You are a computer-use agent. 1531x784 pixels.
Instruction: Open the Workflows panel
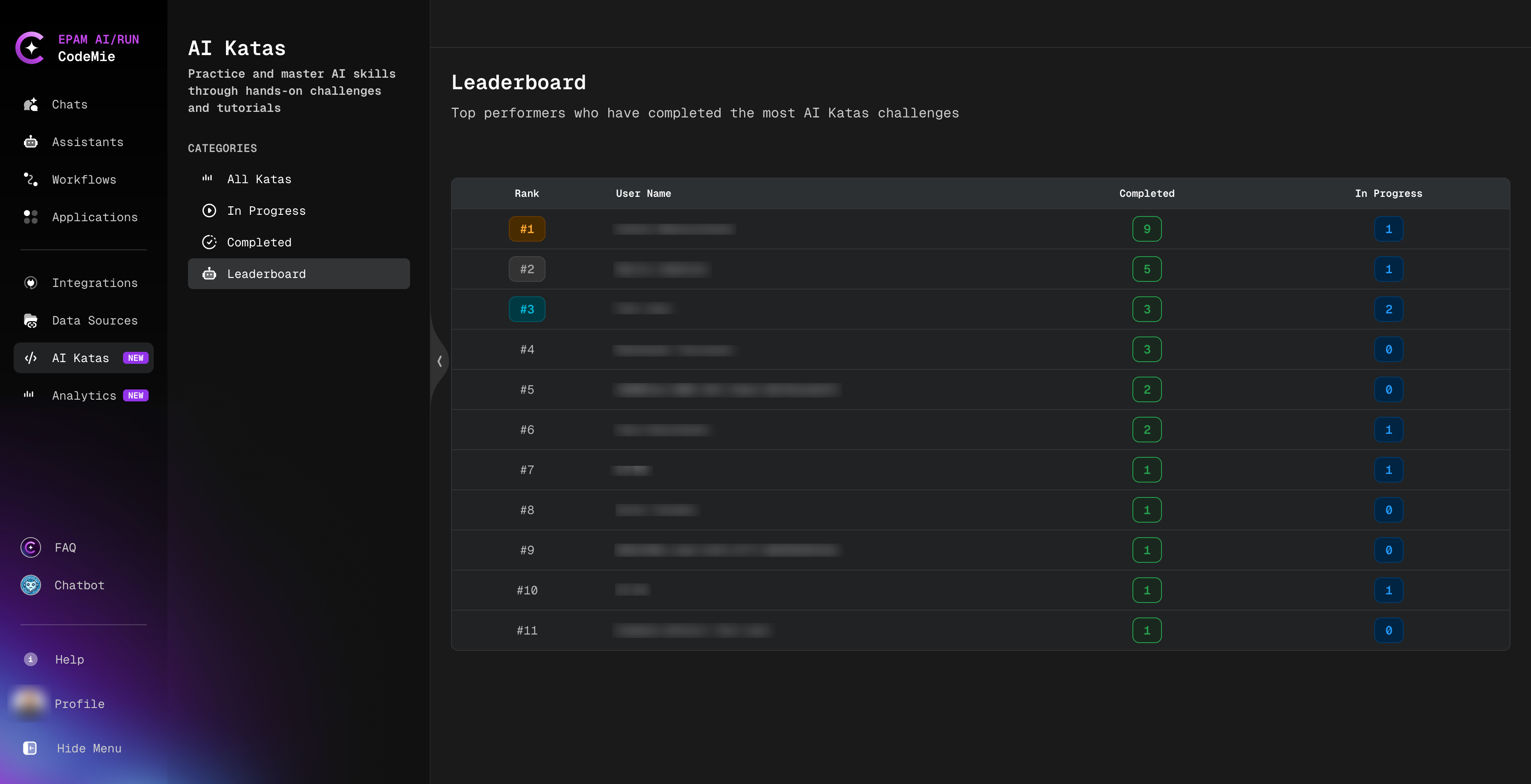[83, 179]
